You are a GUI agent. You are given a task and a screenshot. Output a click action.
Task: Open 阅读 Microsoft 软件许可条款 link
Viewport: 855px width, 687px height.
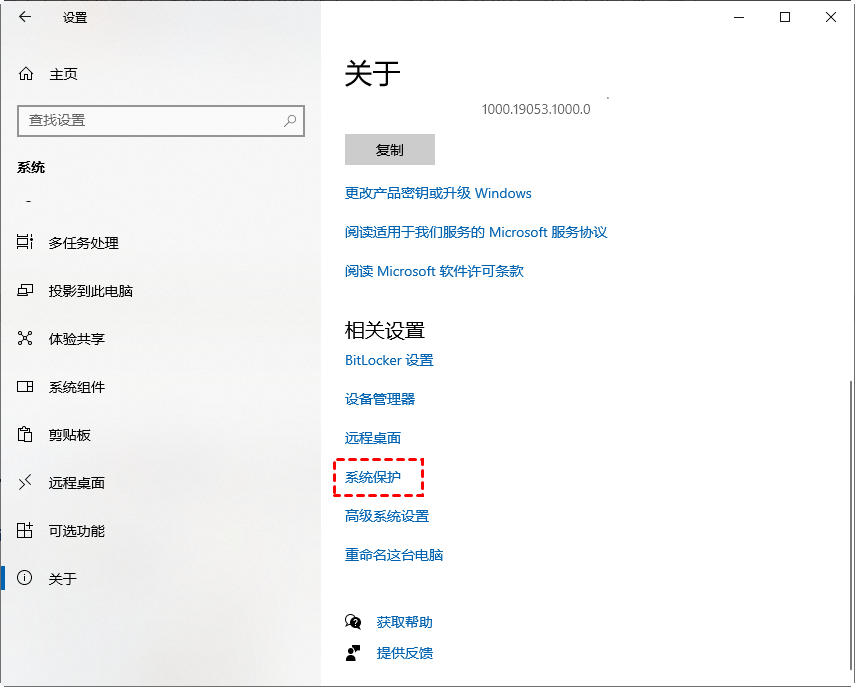pos(434,271)
